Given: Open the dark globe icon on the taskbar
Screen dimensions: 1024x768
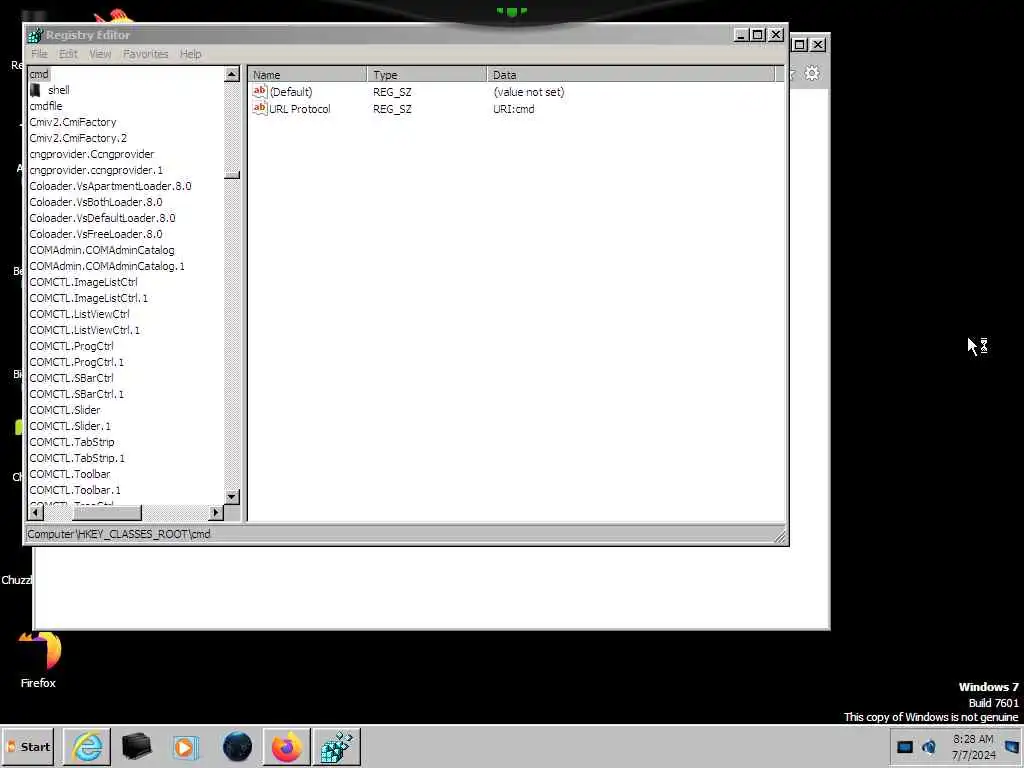Looking at the screenshot, I should coord(237,746).
